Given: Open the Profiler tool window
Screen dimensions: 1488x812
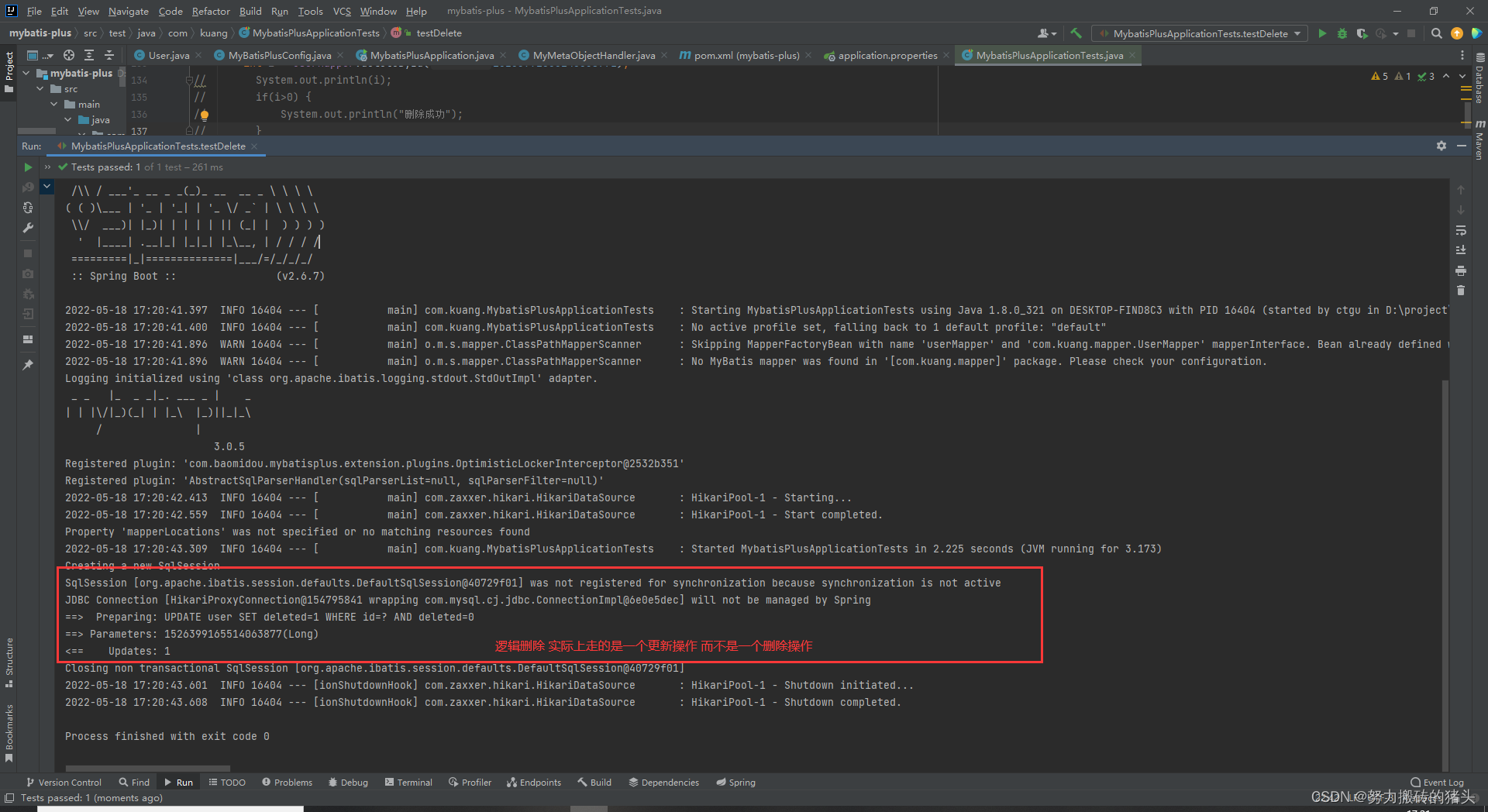Looking at the screenshot, I should pos(470,783).
